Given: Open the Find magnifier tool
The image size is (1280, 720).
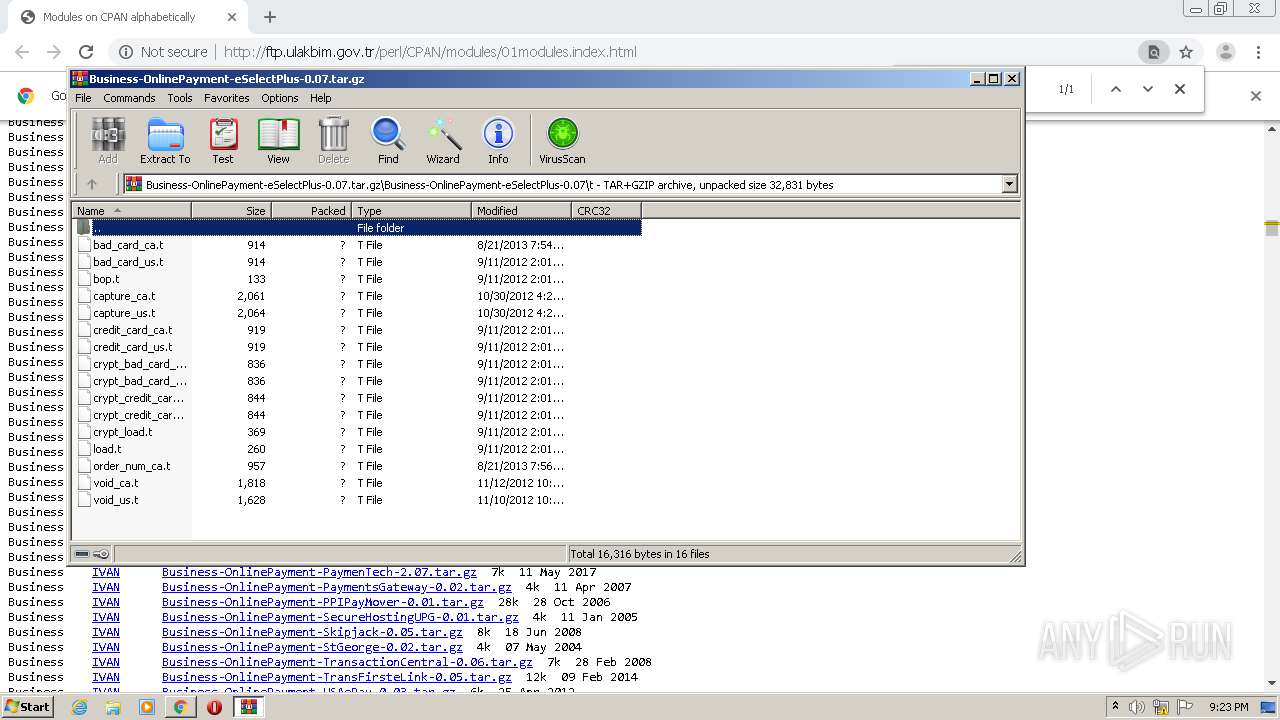Looking at the screenshot, I should click(x=388, y=140).
